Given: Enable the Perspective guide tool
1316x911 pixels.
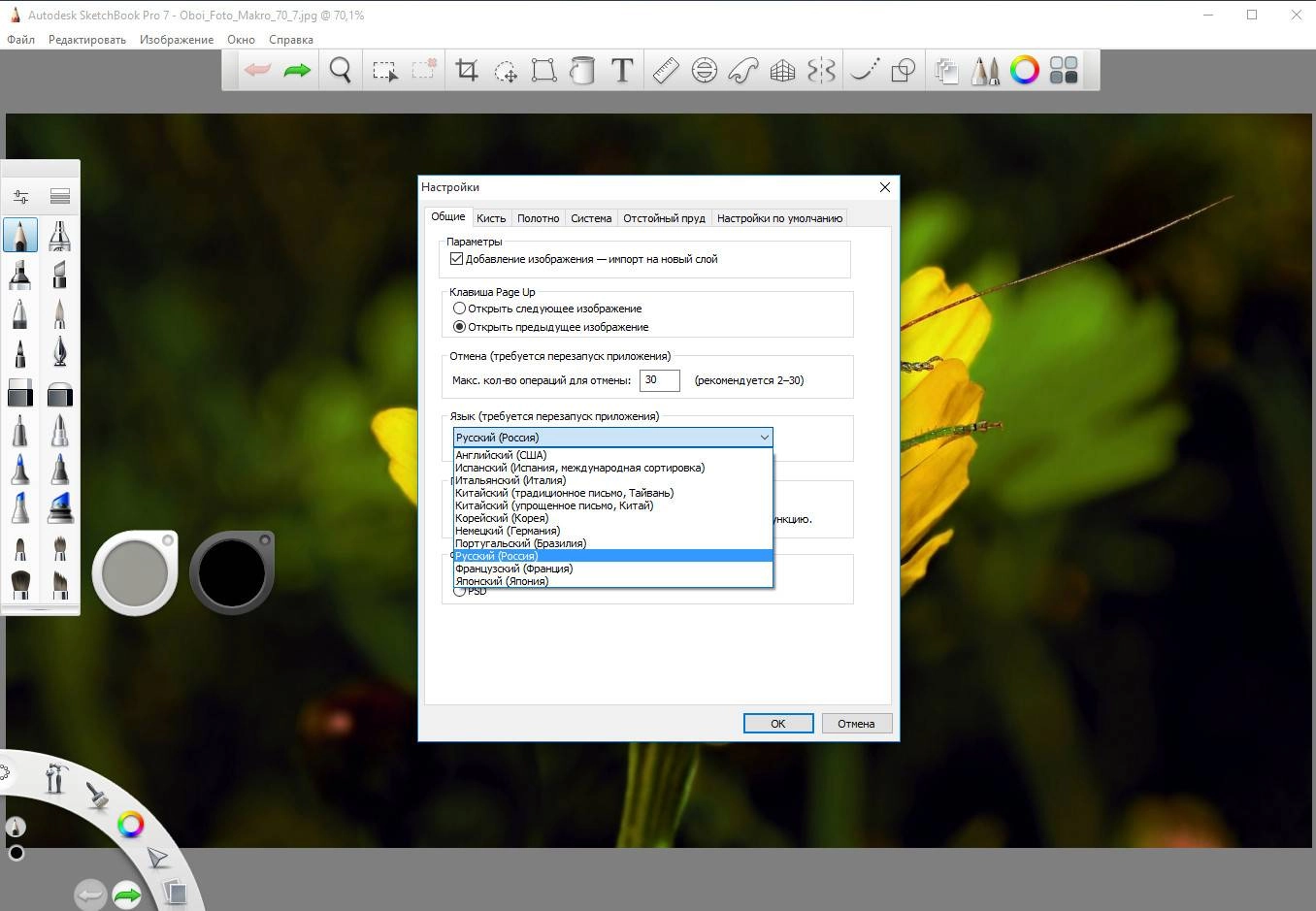Looking at the screenshot, I should 782,70.
